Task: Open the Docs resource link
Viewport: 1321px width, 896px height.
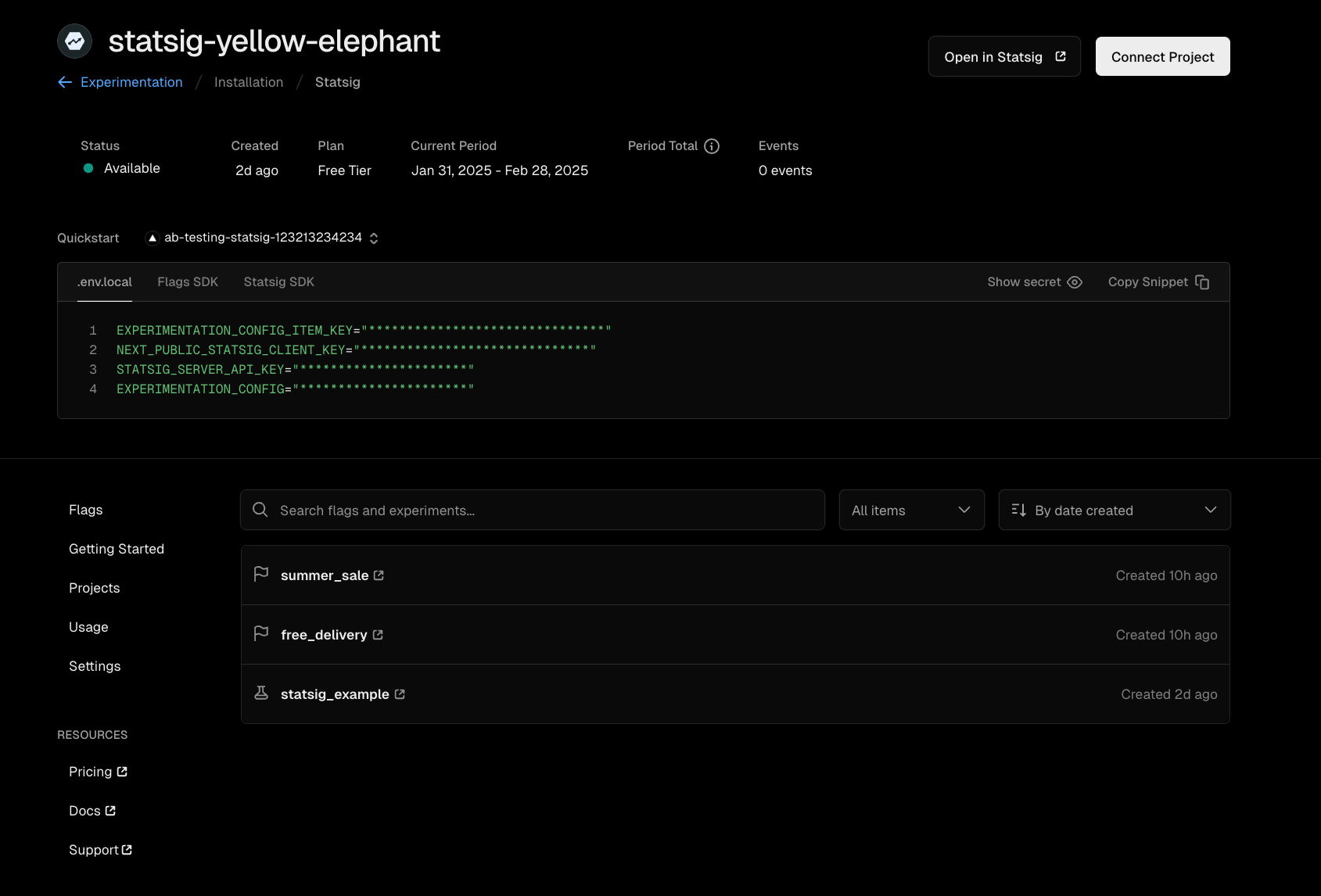Action: [92, 811]
